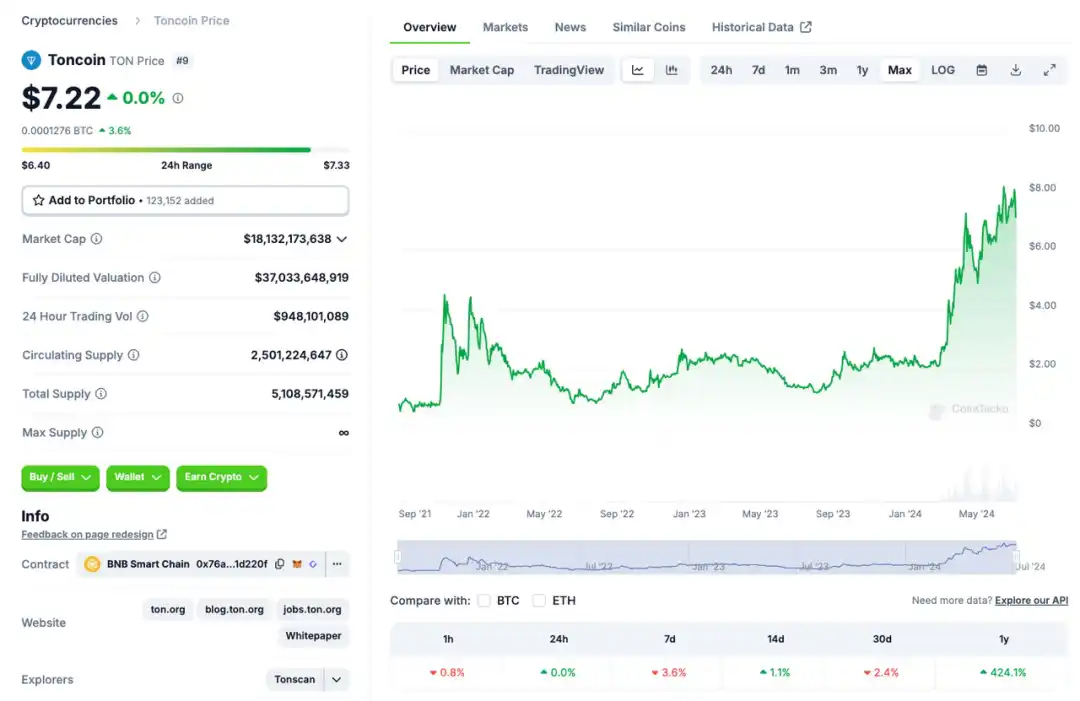
Task: Expand the Market Cap value chevron
Action: (x=342, y=239)
